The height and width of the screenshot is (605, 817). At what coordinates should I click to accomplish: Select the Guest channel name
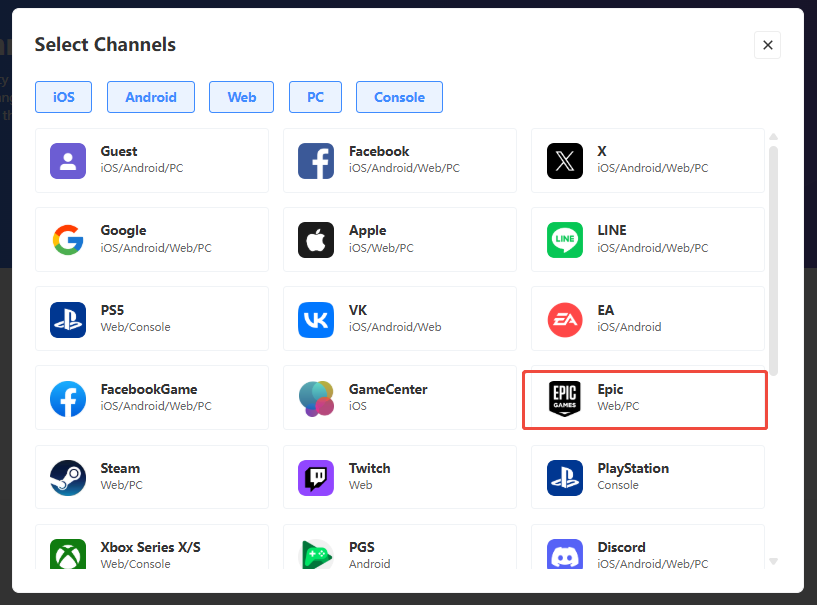pos(119,151)
